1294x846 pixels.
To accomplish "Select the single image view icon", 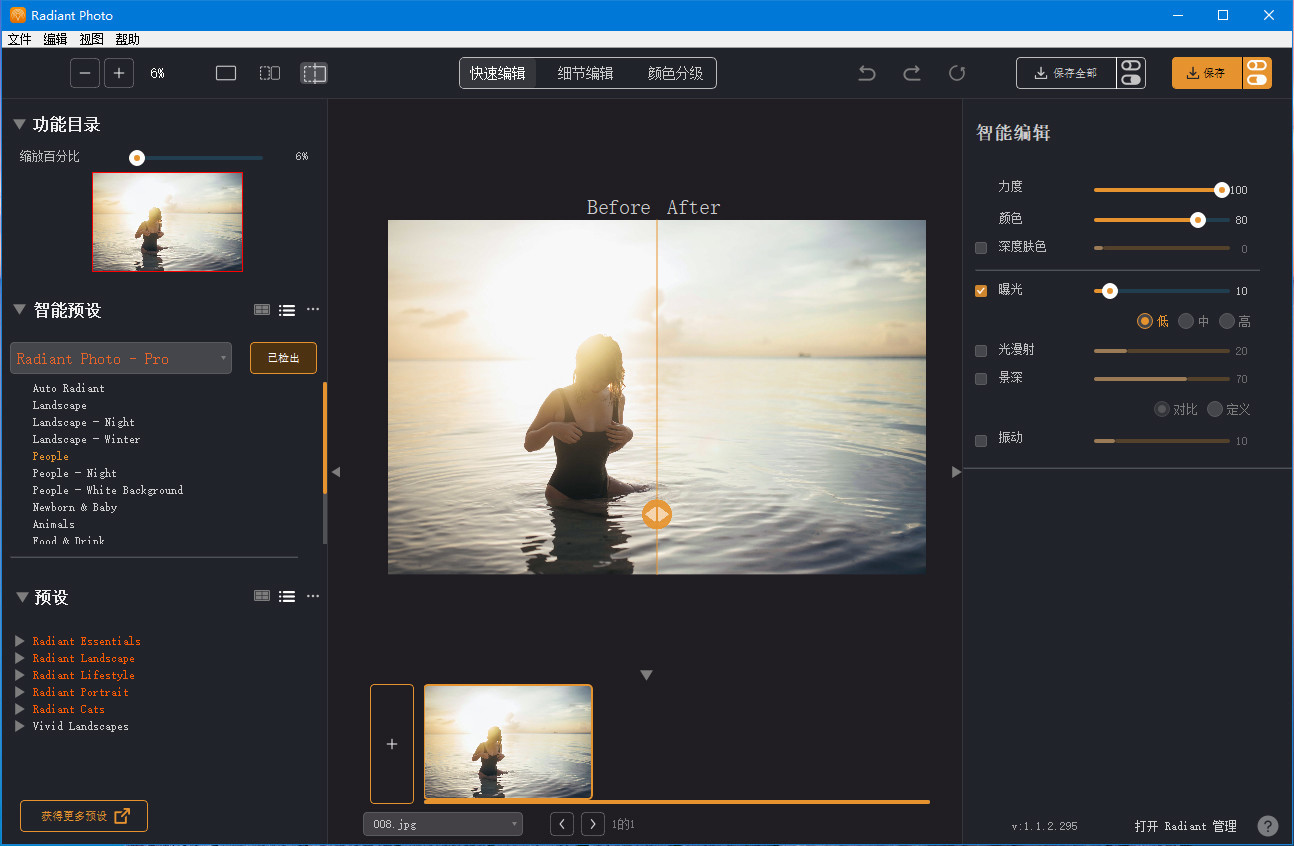I will pos(226,72).
